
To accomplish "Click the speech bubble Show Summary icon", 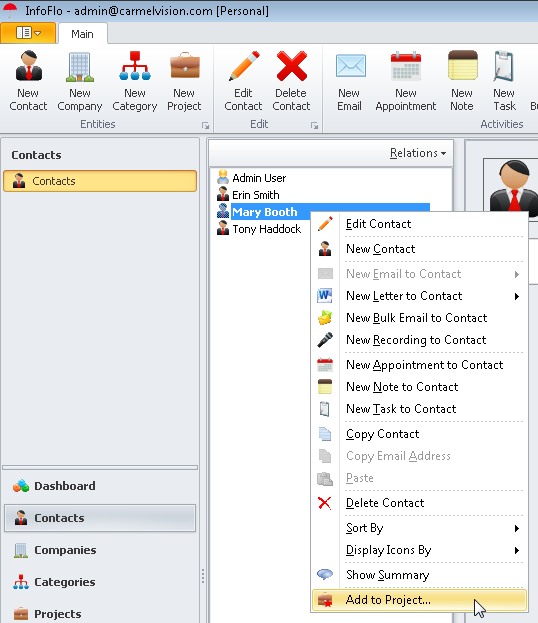I will tap(325, 574).
